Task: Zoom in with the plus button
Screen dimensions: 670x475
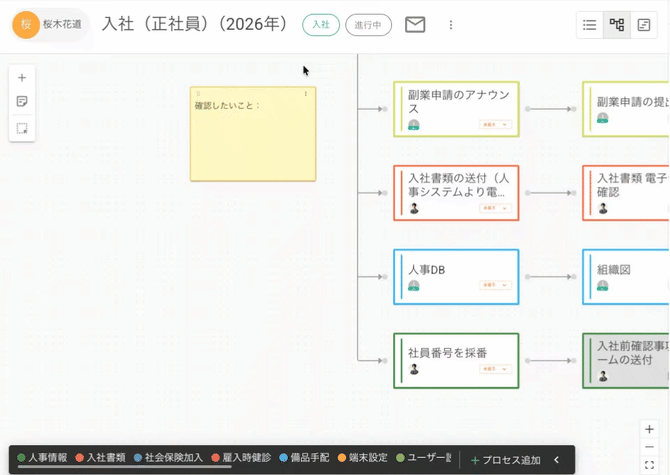Action: tap(649, 429)
